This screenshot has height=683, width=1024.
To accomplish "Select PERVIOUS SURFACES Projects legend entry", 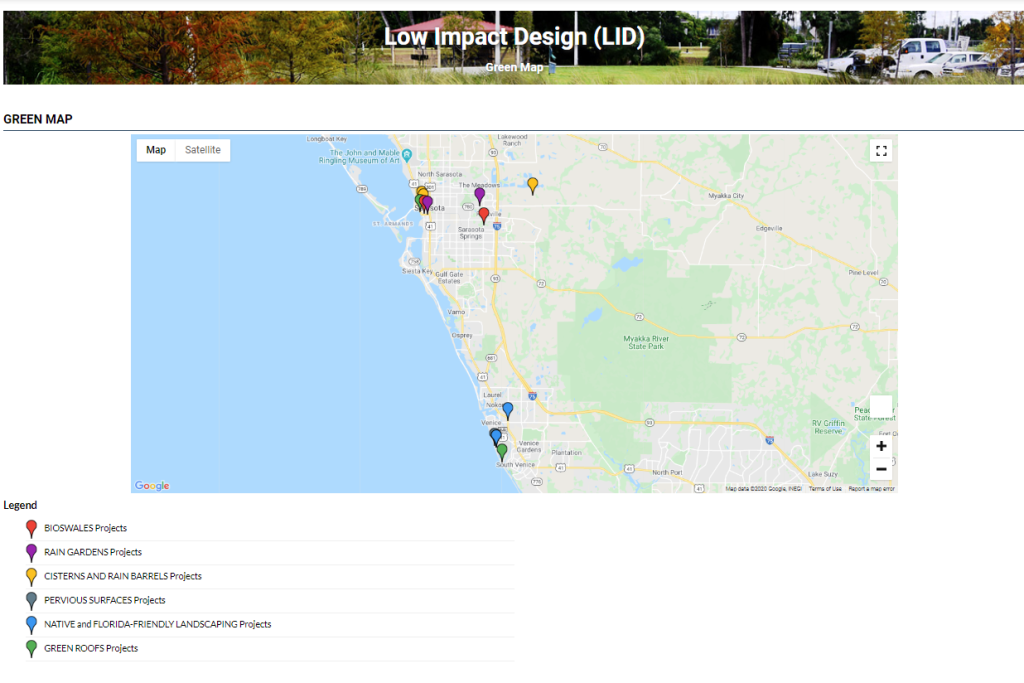I will coord(104,600).
